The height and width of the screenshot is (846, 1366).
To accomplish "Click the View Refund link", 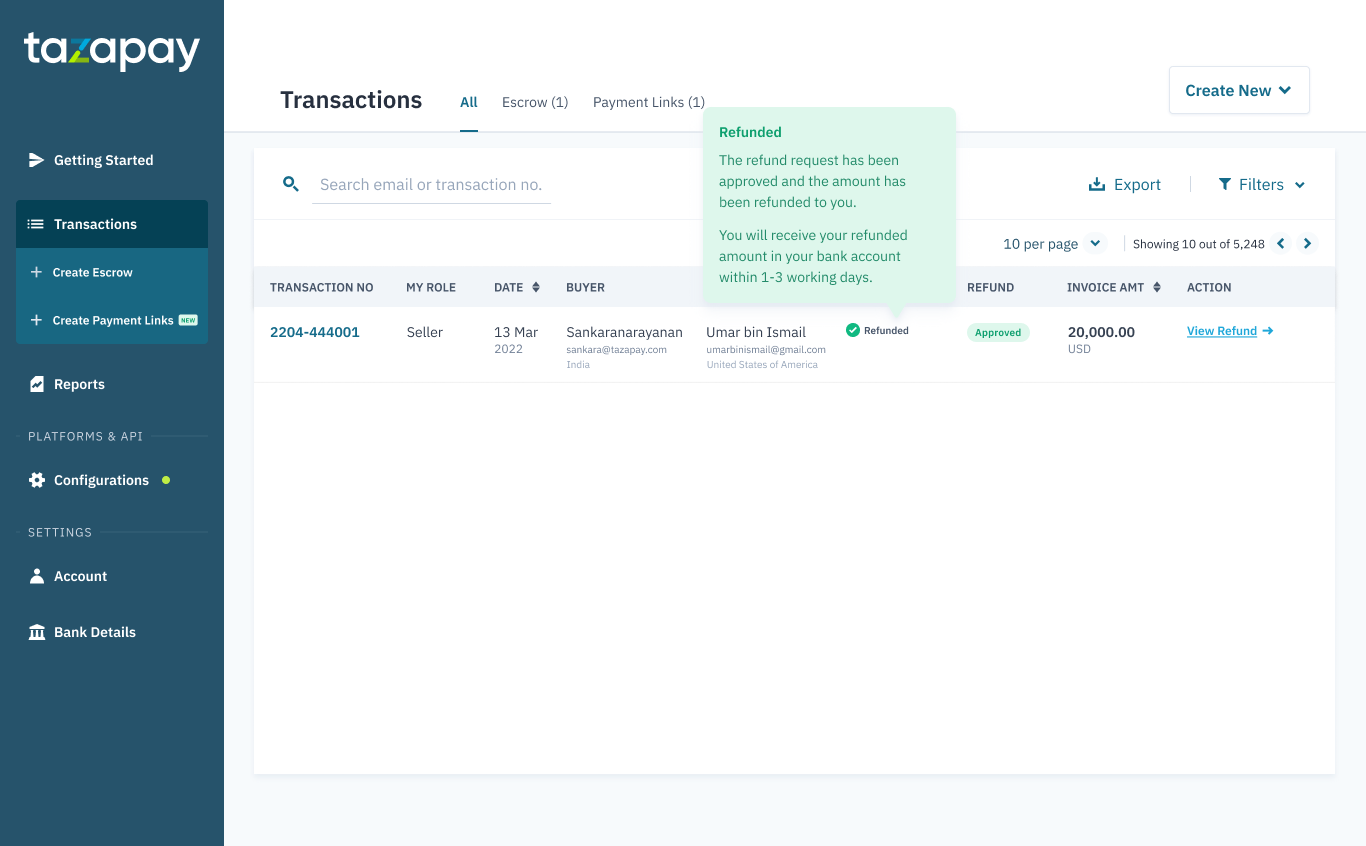I will tap(1222, 331).
